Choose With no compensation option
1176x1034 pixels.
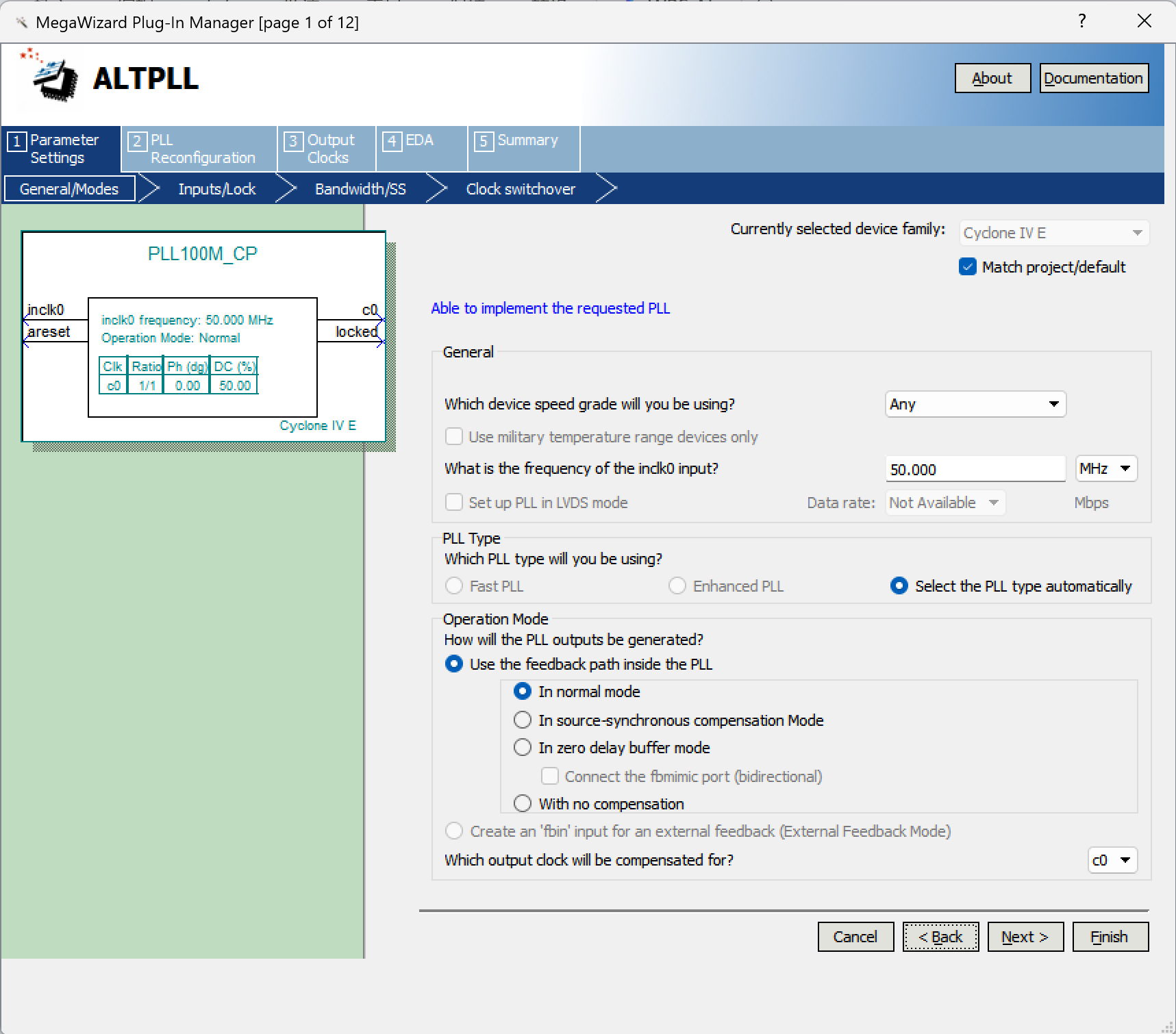click(522, 804)
